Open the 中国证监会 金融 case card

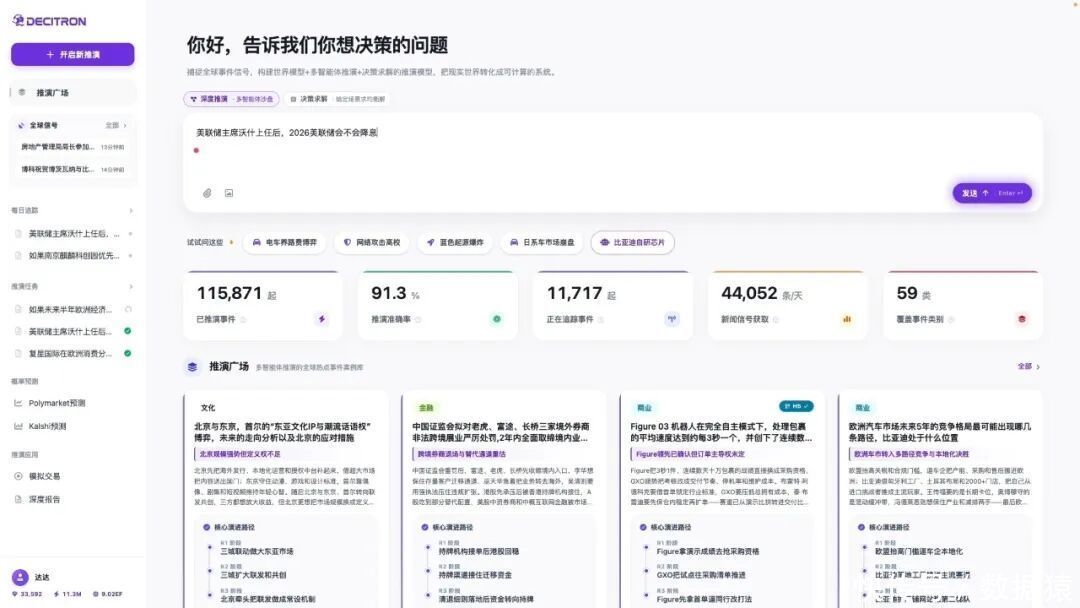tap(503, 500)
